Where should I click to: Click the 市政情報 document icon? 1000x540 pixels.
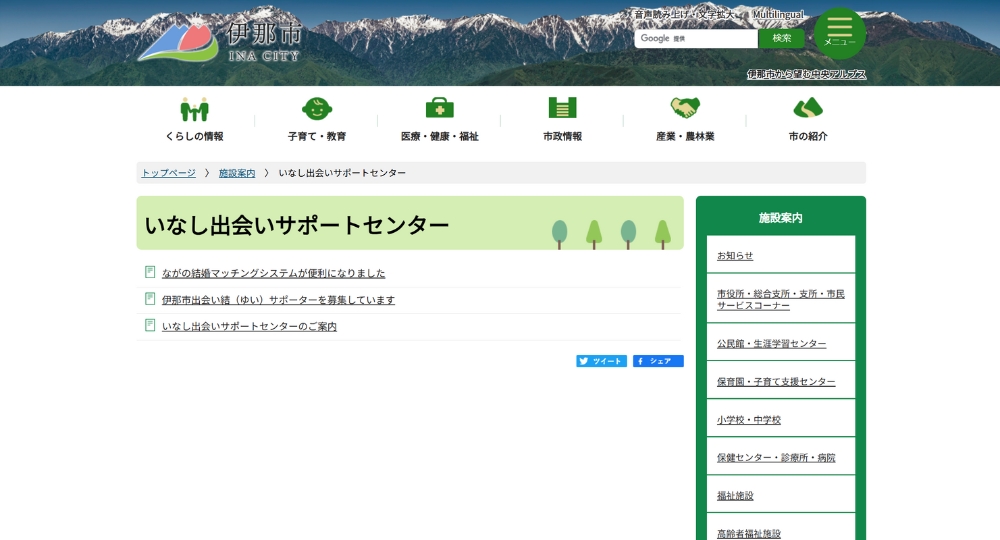click(x=562, y=107)
